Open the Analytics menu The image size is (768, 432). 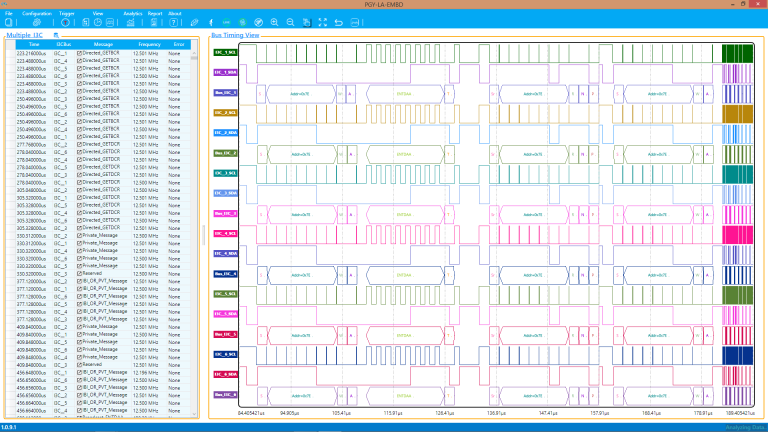point(133,13)
